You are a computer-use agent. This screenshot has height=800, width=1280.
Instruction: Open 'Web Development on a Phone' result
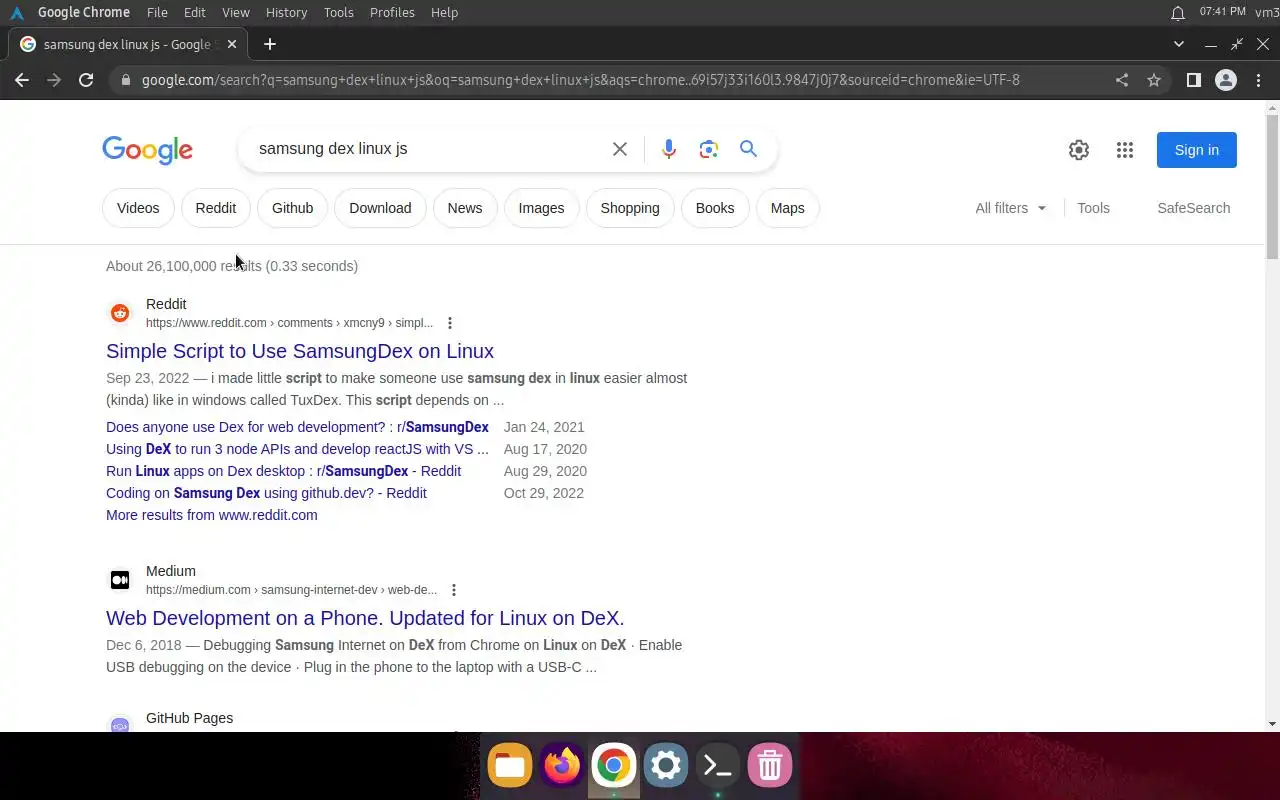point(365,618)
